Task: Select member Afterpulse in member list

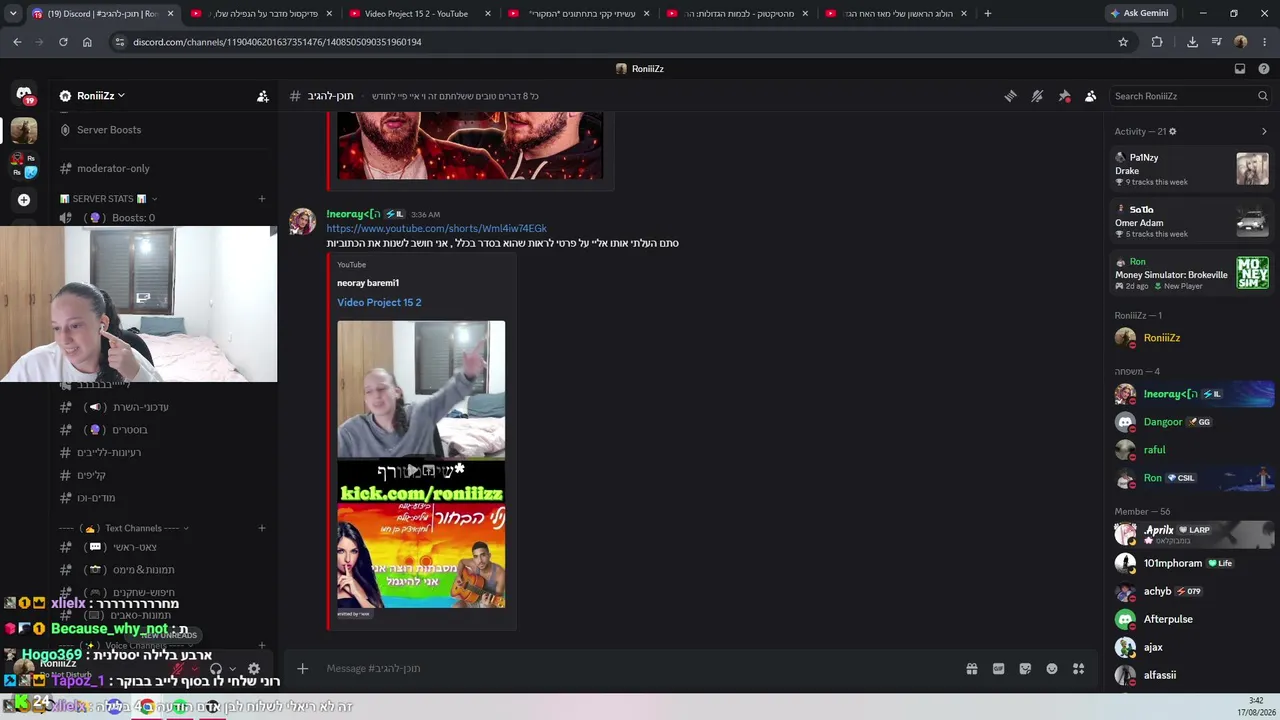Action: (1192, 619)
